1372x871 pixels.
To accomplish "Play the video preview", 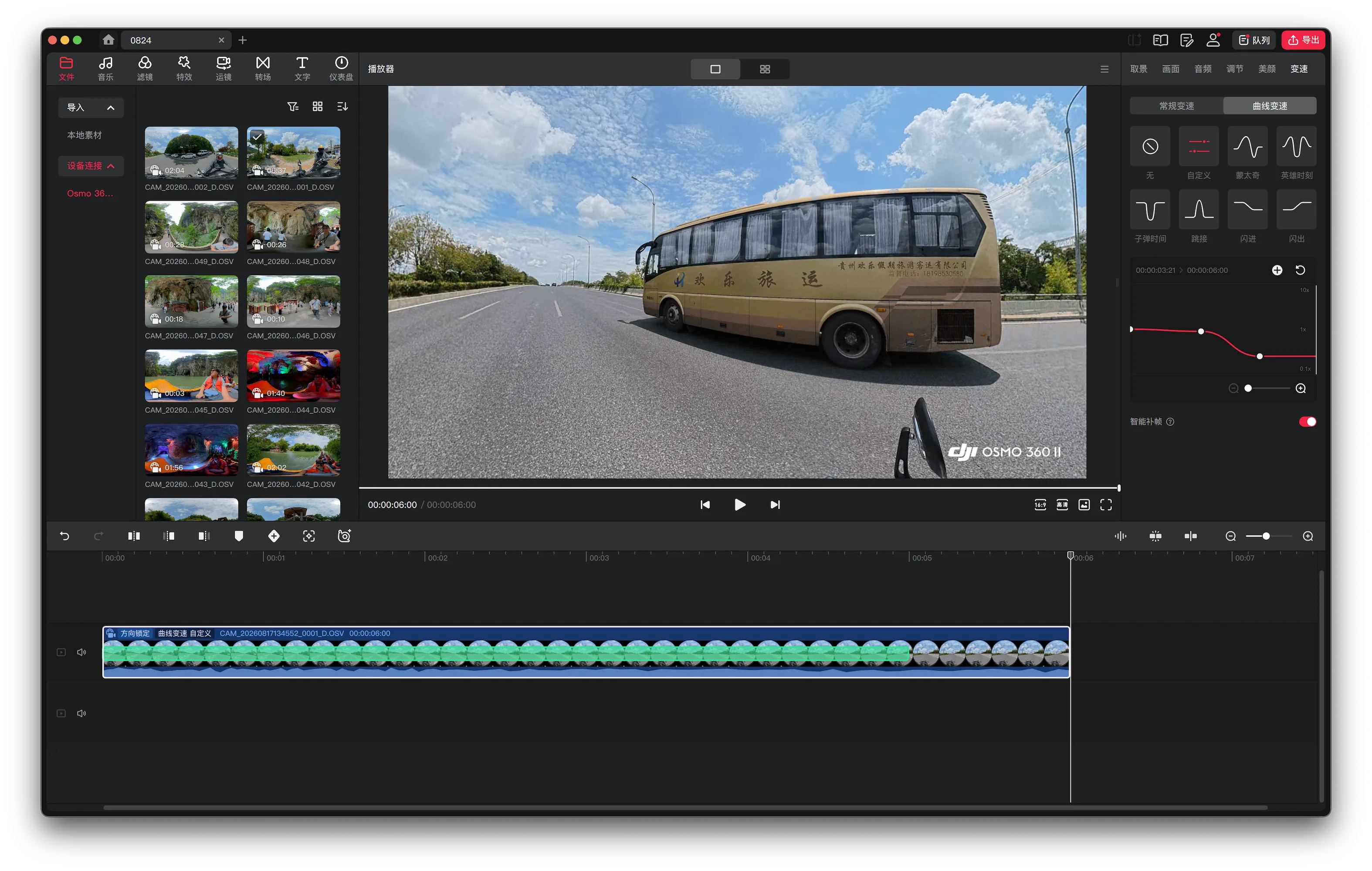I will pyautogui.click(x=739, y=505).
